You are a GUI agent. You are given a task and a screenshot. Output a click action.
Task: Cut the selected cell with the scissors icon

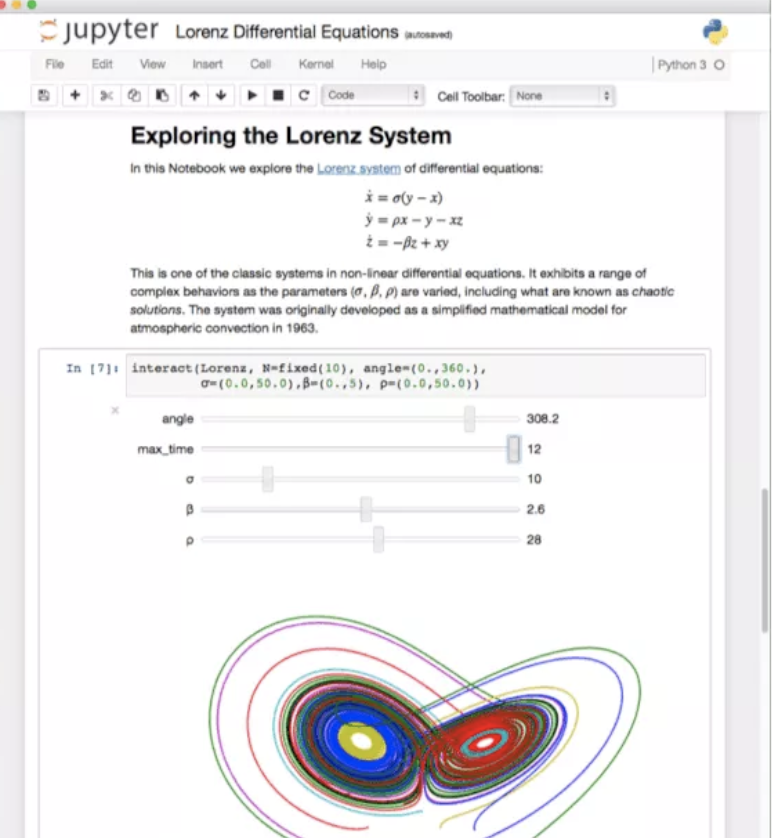point(106,96)
